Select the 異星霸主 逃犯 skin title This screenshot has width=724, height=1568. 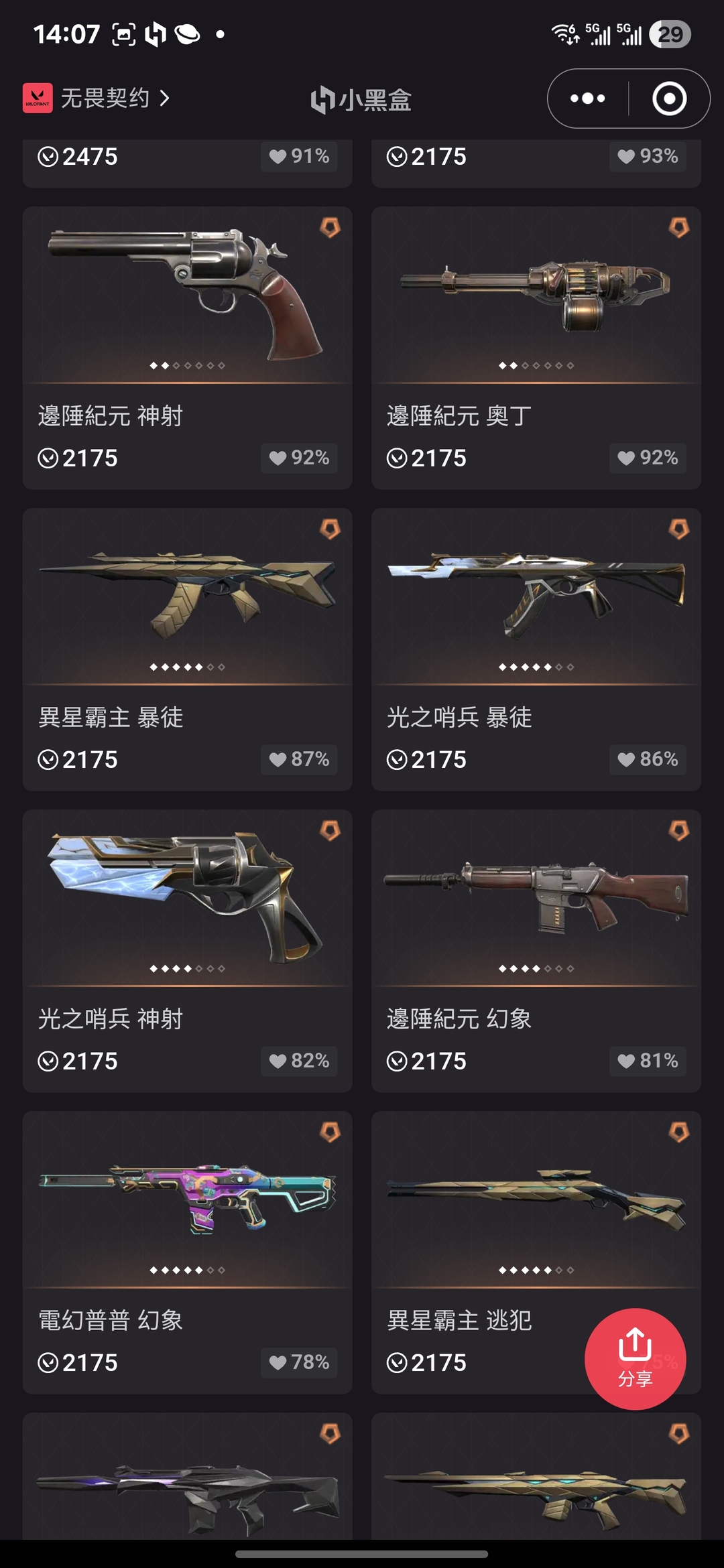[x=459, y=1321]
